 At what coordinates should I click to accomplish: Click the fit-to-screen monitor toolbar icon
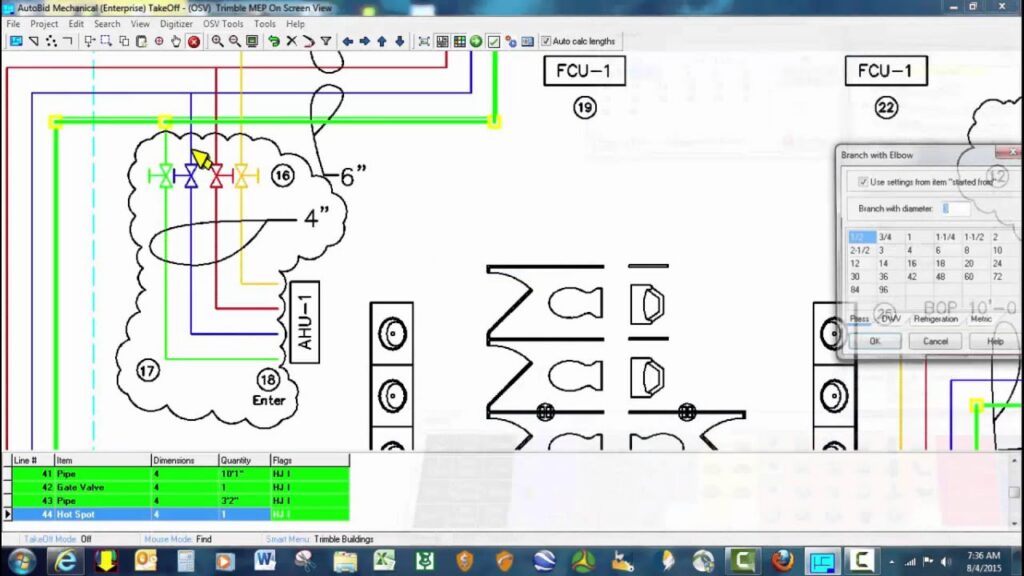coord(251,41)
